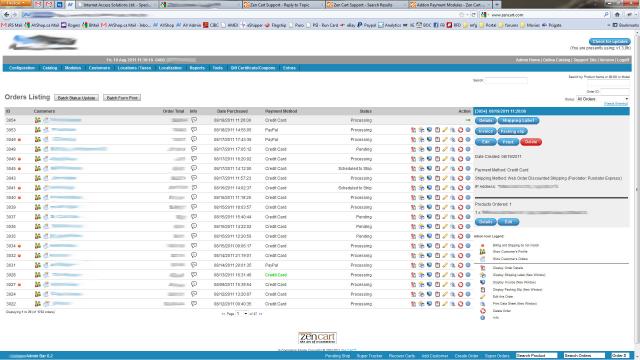The height and width of the screenshot is (360, 640).
Task: Open the Reports menu
Action: (197, 68)
